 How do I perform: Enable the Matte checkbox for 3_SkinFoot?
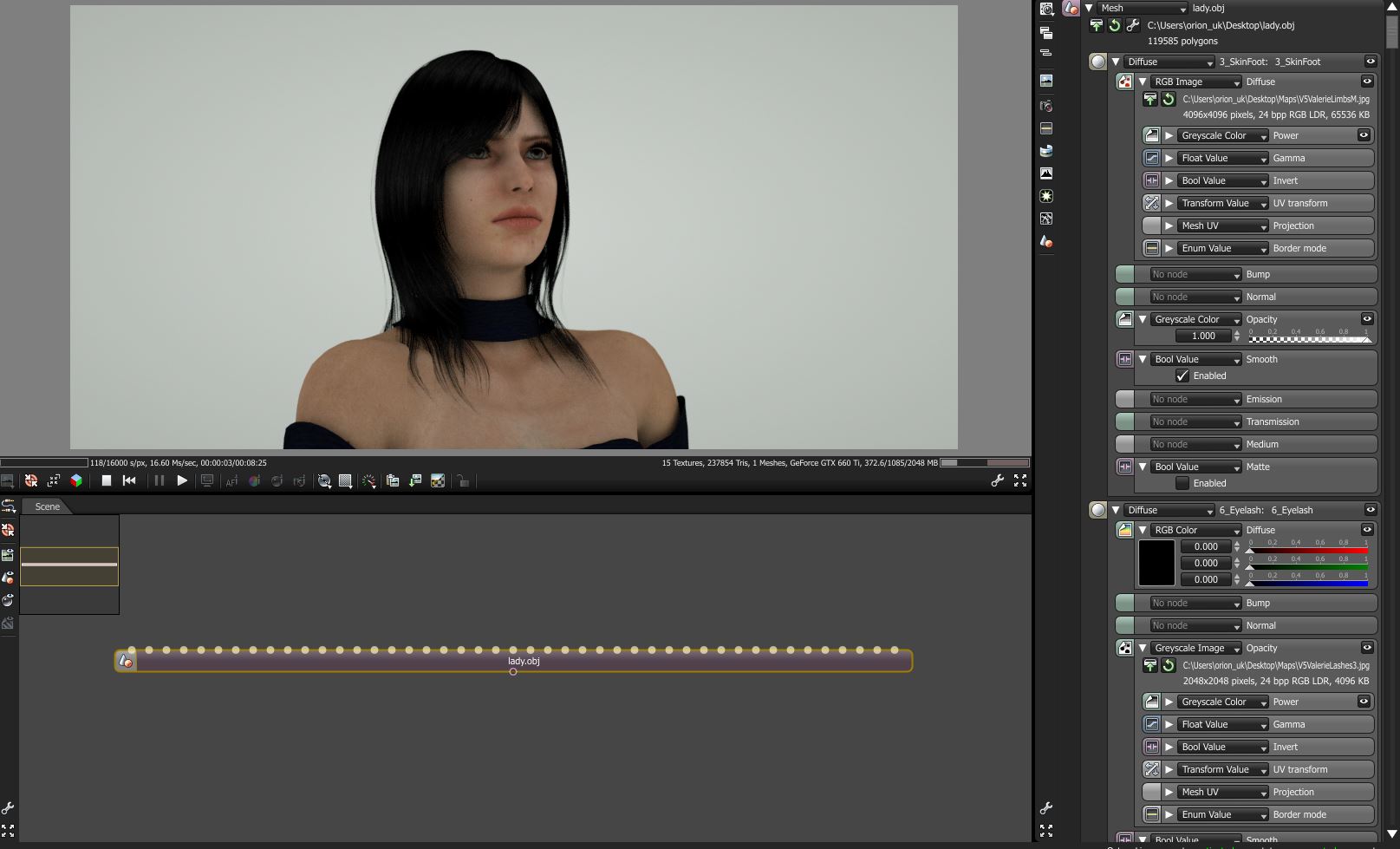[x=1182, y=483]
